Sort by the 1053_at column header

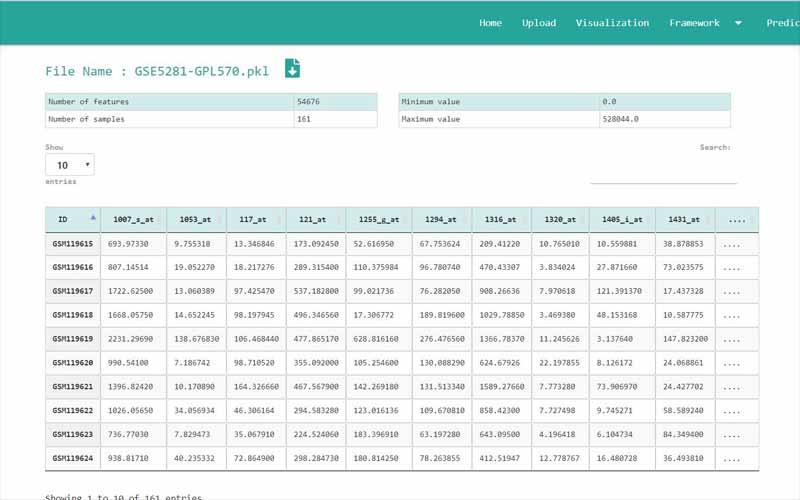click(x=195, y=220)
